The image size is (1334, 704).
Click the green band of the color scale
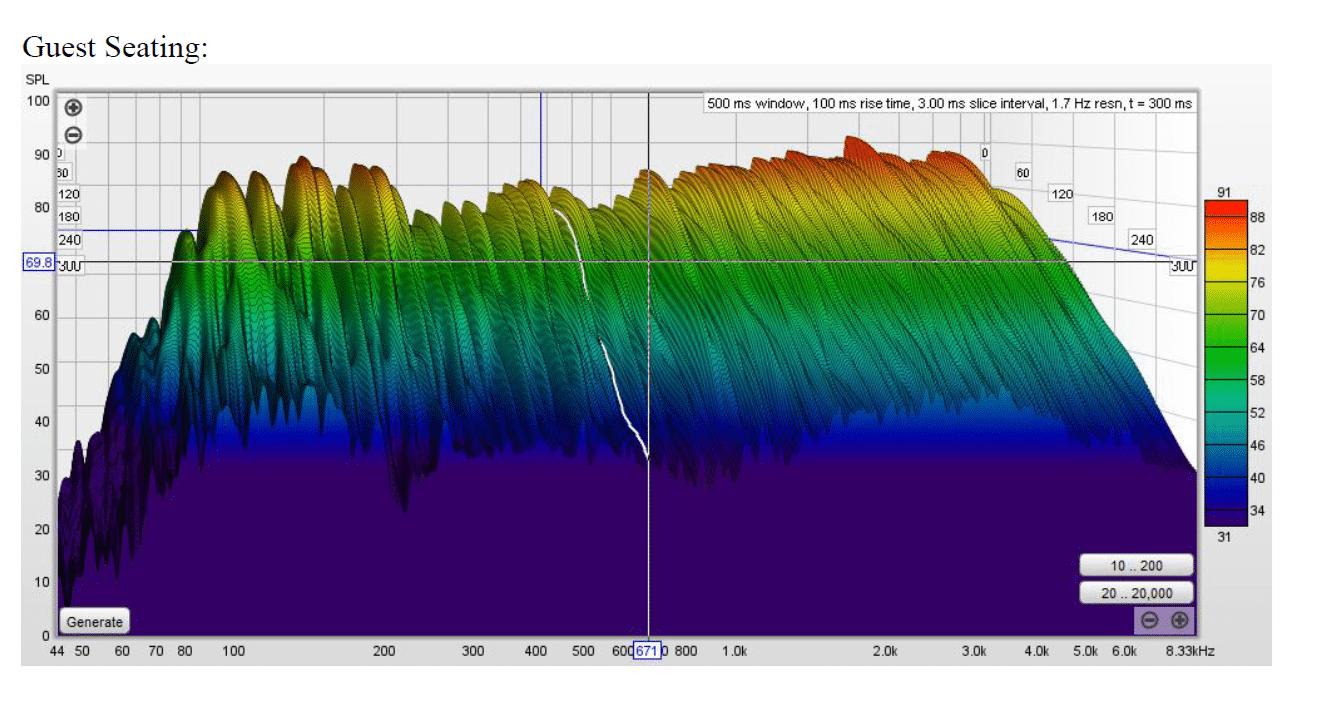1226,330
